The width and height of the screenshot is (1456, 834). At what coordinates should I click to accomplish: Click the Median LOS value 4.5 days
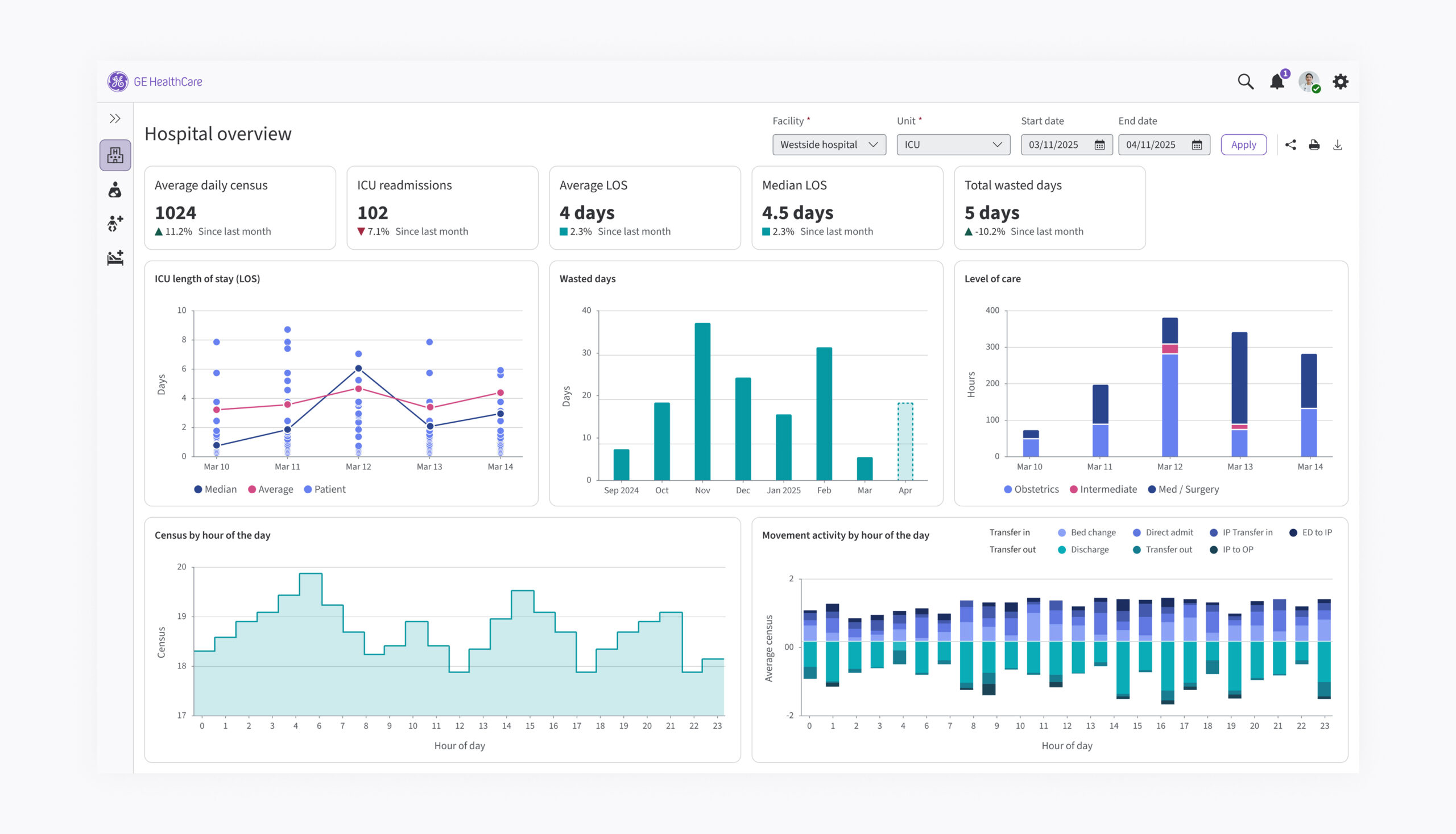797,213
